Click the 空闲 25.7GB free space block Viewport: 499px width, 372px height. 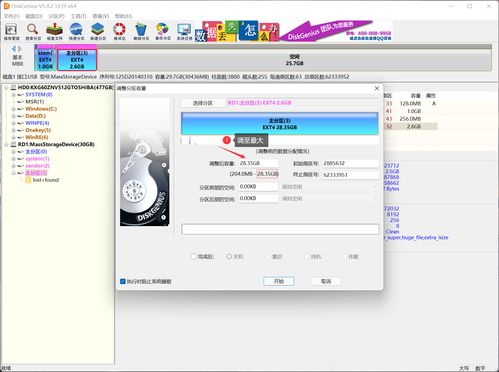pyautogui.click(x=294, y=60)
